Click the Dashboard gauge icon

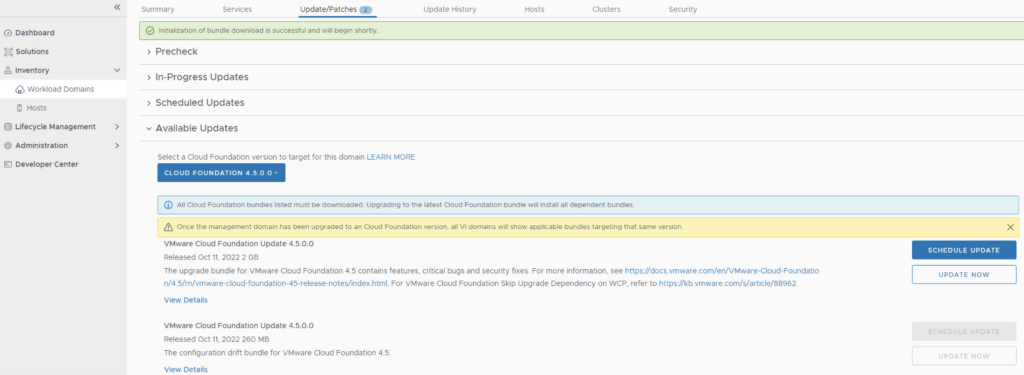(x=8, y=33)
